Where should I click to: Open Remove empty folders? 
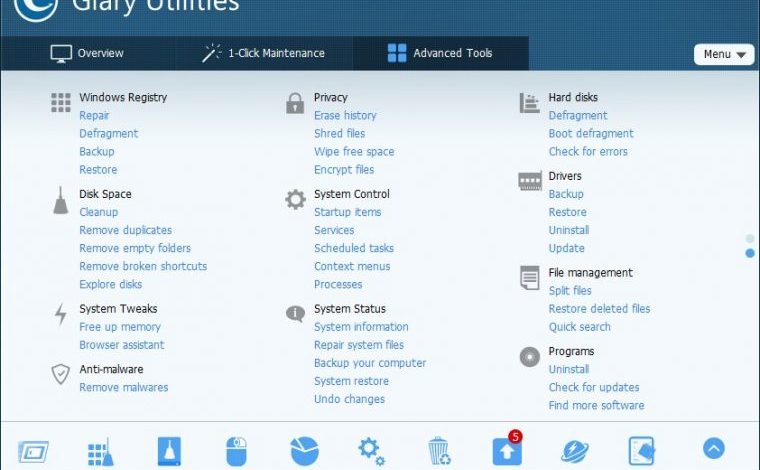pos(135,248)
